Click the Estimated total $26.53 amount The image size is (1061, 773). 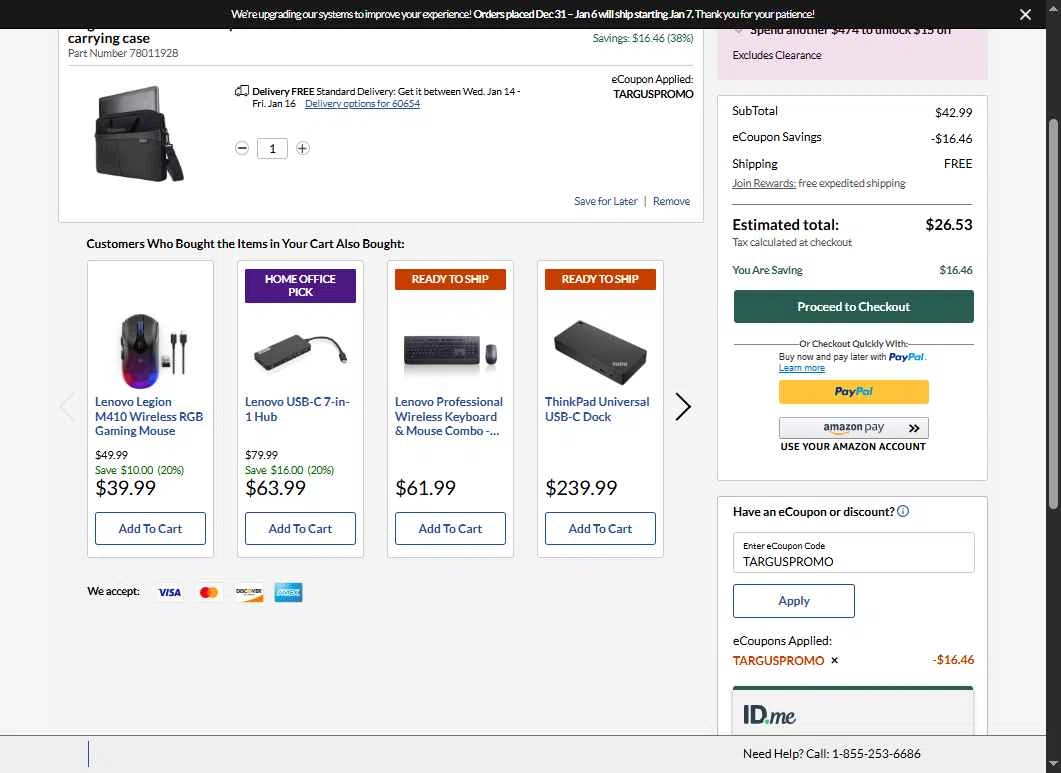(949, 225)
